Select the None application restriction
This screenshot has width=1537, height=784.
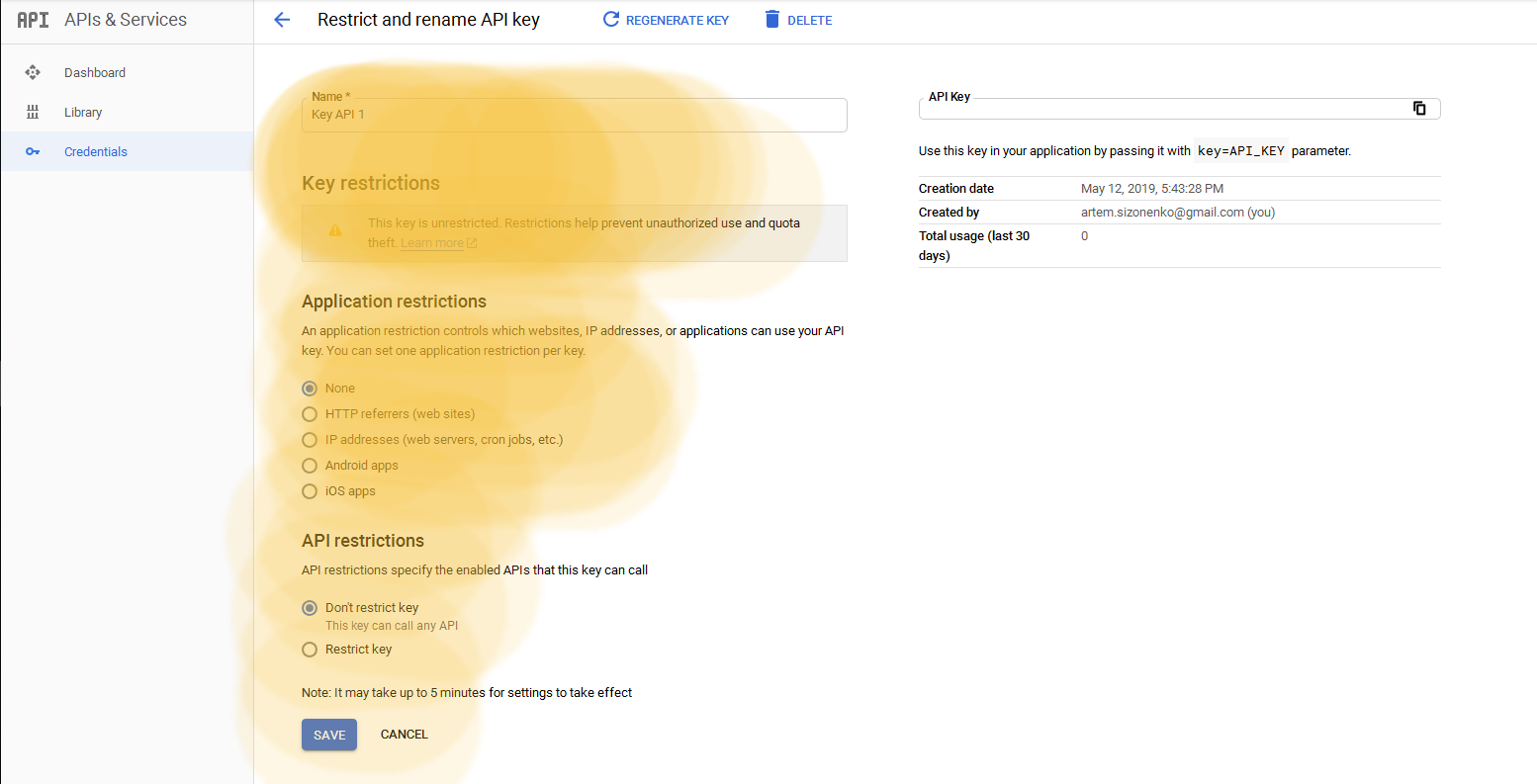pos(310,388)
